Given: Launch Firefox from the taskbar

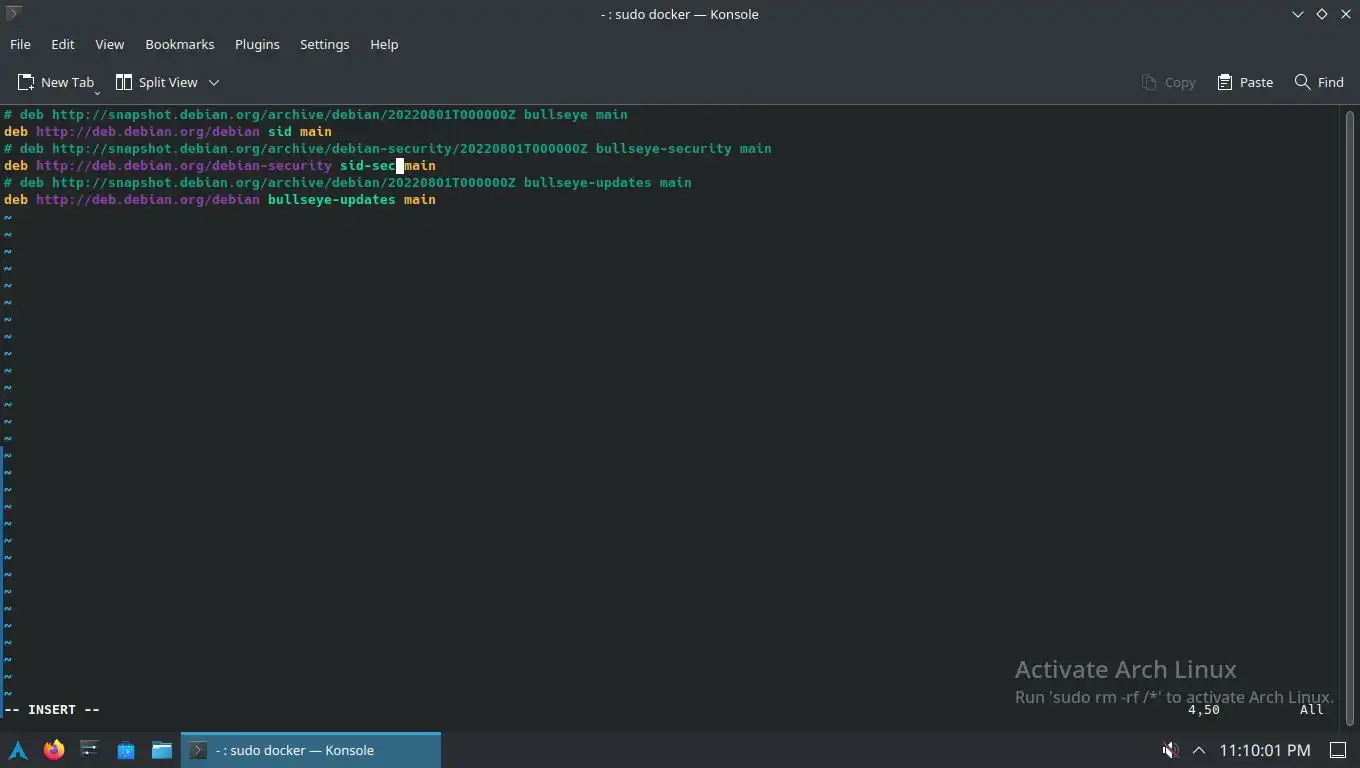Looking at the screenshot, I should tap(54, 750).
